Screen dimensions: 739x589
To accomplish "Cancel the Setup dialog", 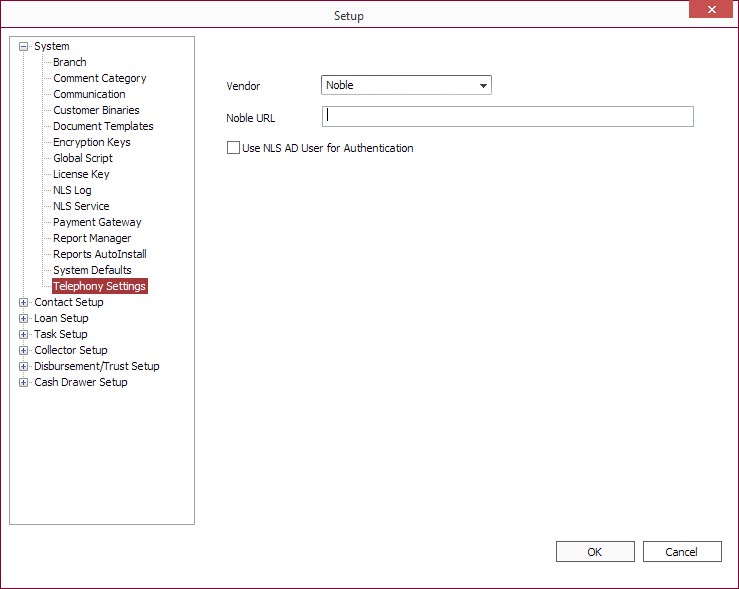I will [x=682, y=552].
